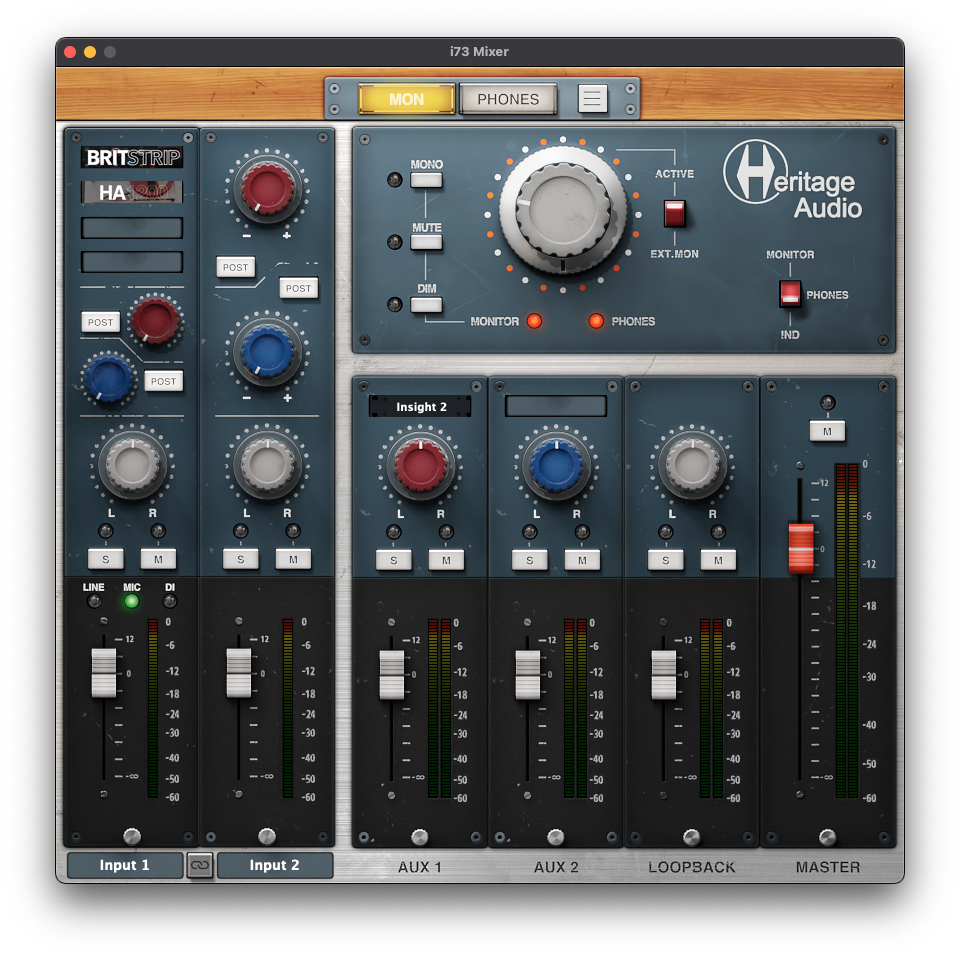Screen dimensions: 960x957
Task: Click the Input 1 fader handle
Action: click(104, 673)
